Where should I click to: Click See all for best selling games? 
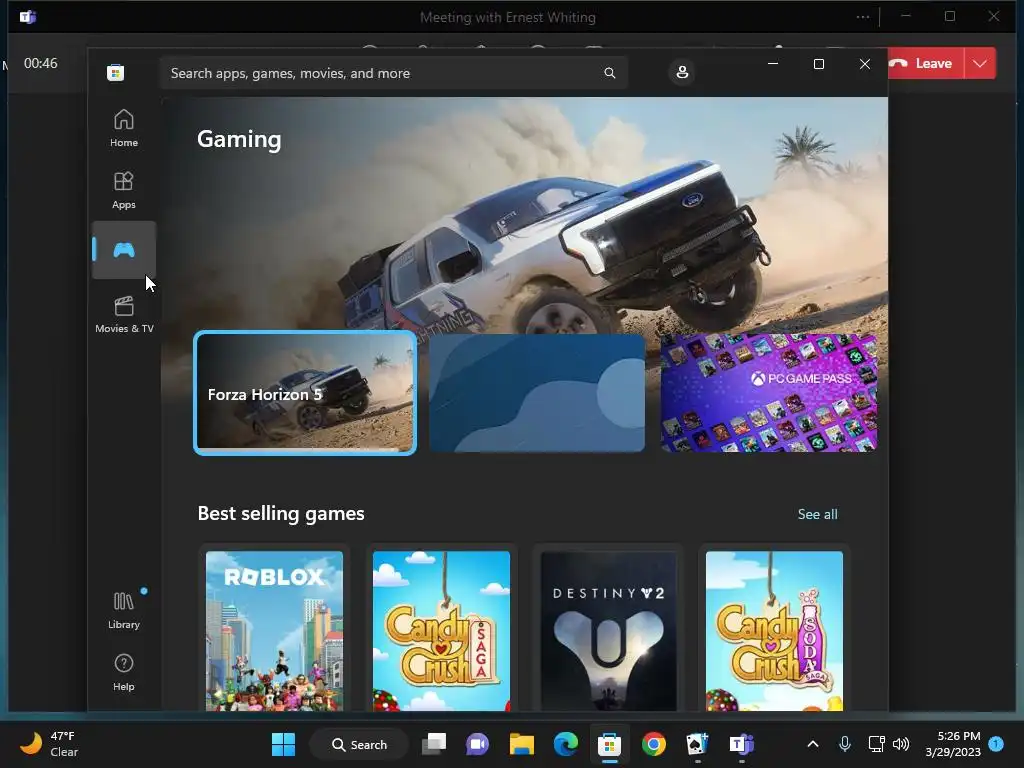pos(817,514)
